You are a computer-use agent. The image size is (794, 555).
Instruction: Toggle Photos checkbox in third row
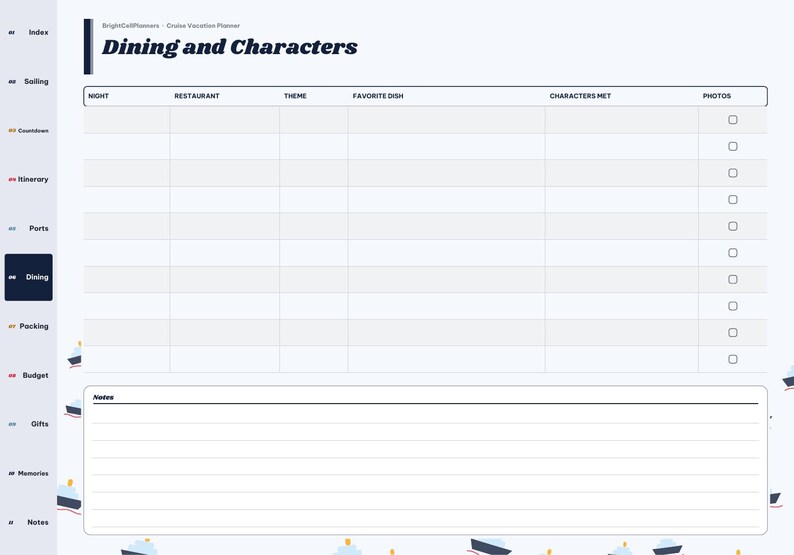click(733, 173)
